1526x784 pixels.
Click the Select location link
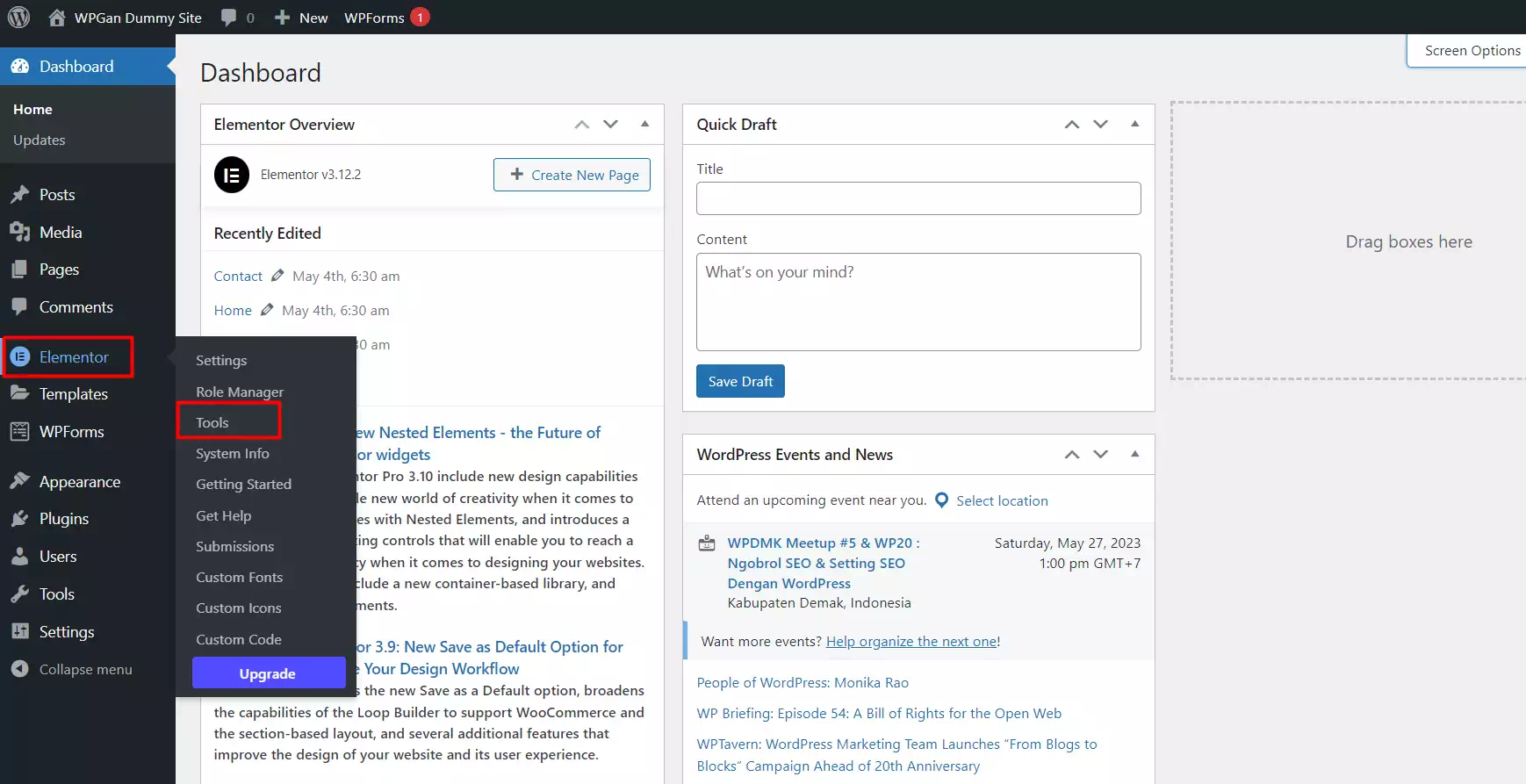tap(1002, 500)
